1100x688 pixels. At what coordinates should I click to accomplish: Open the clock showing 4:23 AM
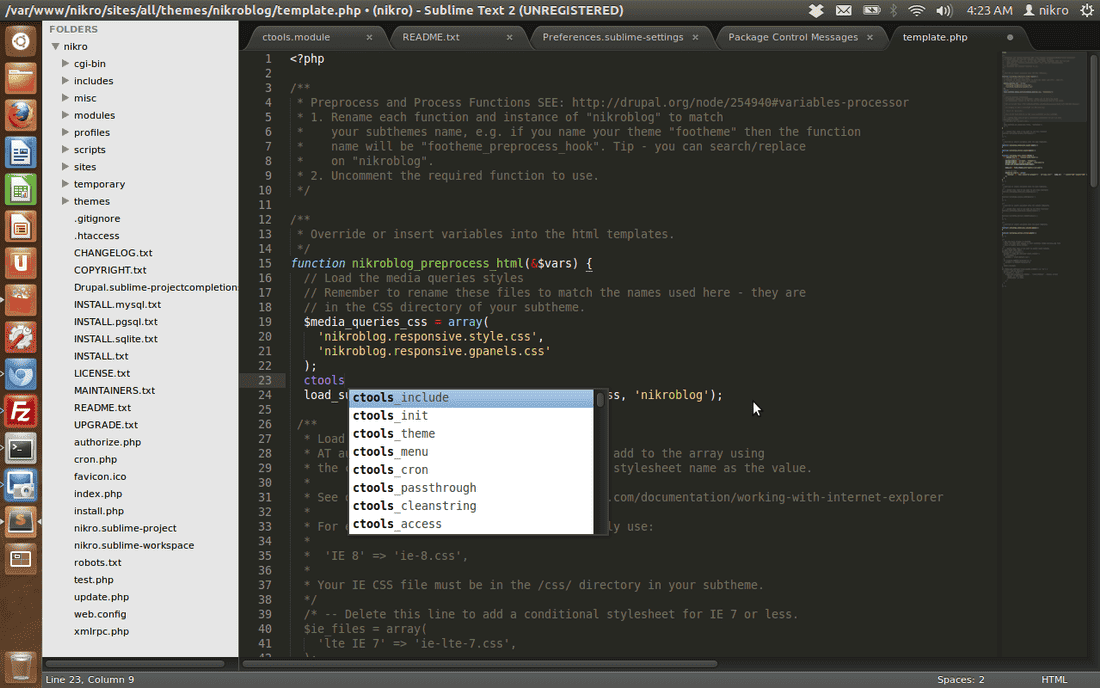(x=989, y=11)
